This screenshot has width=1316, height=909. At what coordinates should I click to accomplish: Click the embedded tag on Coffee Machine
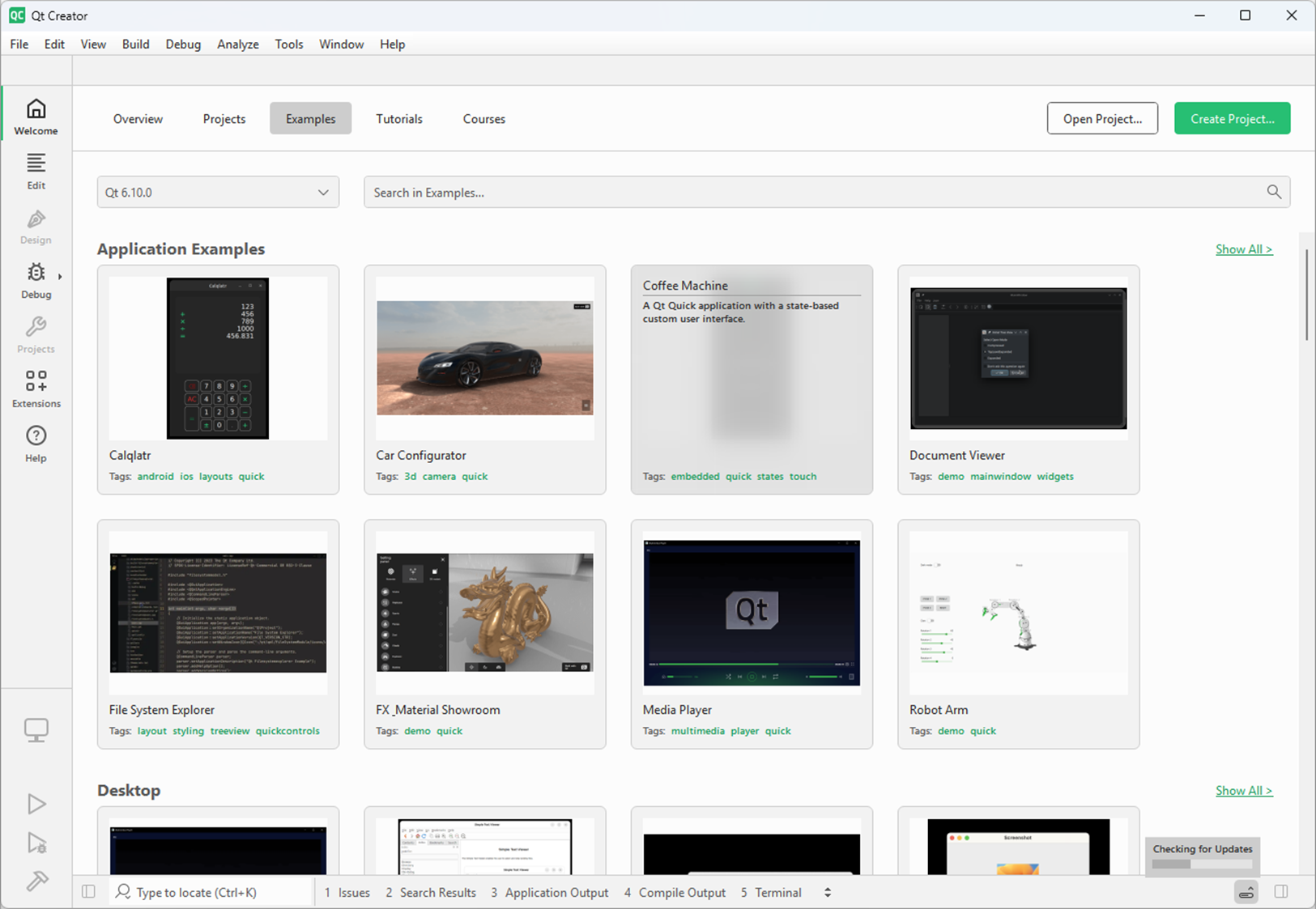pos(695,477)
